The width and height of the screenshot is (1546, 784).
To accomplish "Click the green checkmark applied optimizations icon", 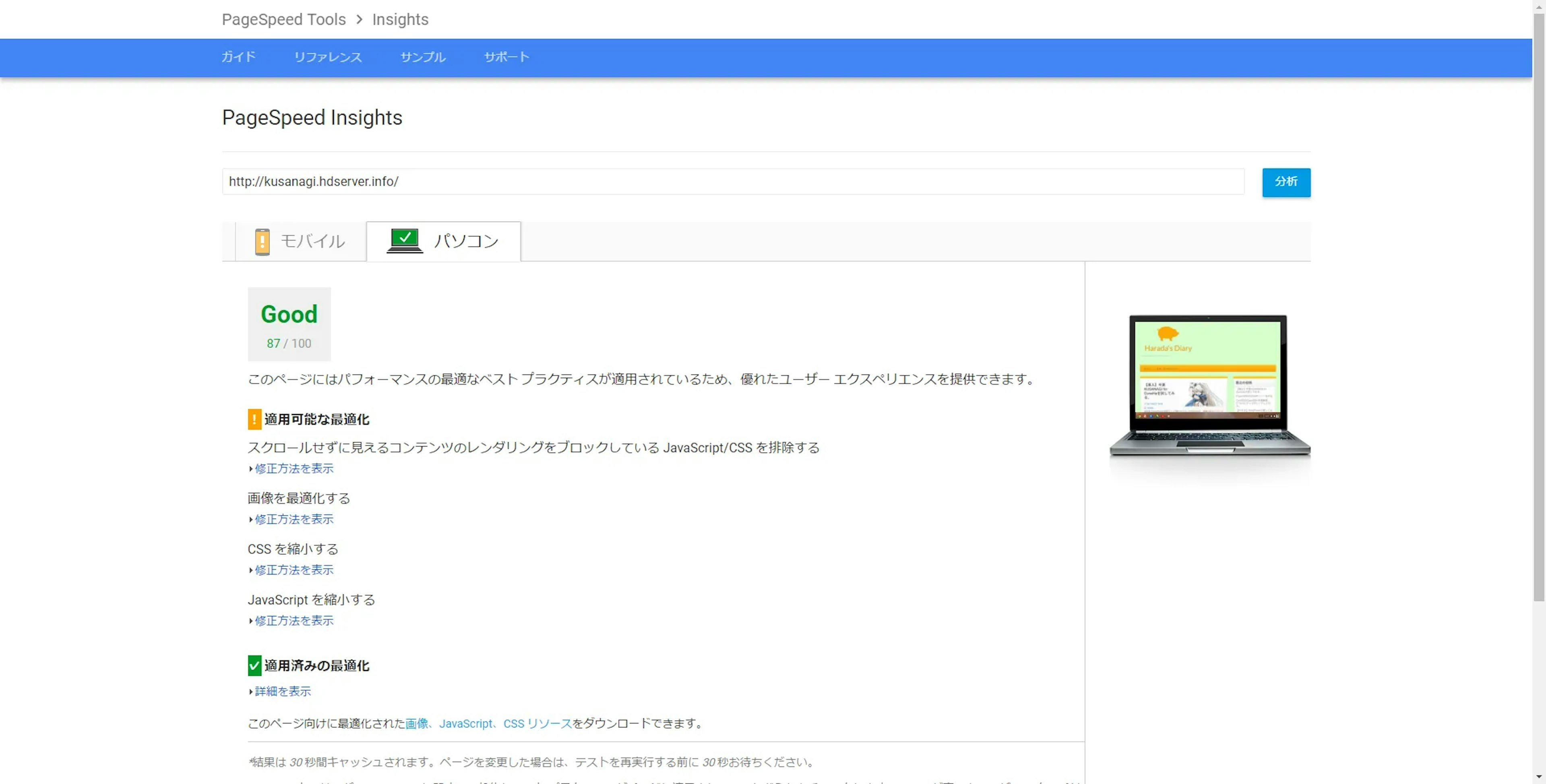I will tap(254, 665).
